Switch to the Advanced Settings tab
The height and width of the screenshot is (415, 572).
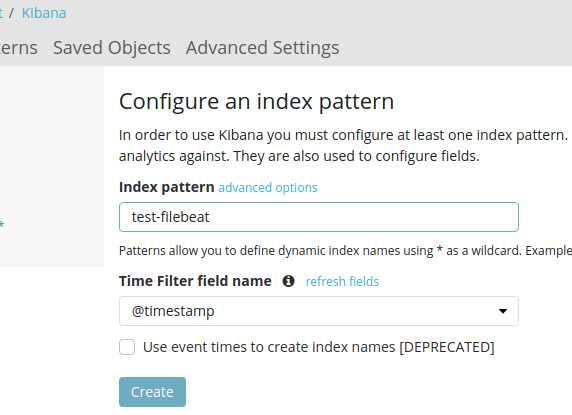[x=263, y=48]
